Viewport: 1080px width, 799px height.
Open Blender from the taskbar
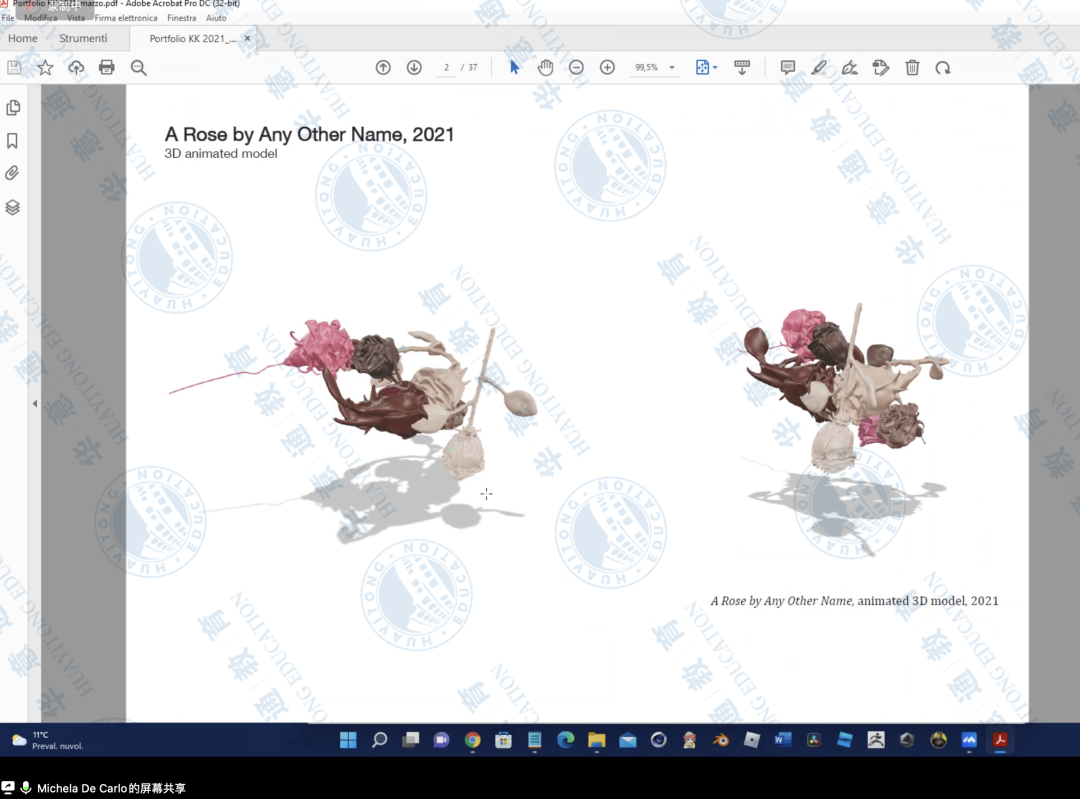(x=720, y=740)
